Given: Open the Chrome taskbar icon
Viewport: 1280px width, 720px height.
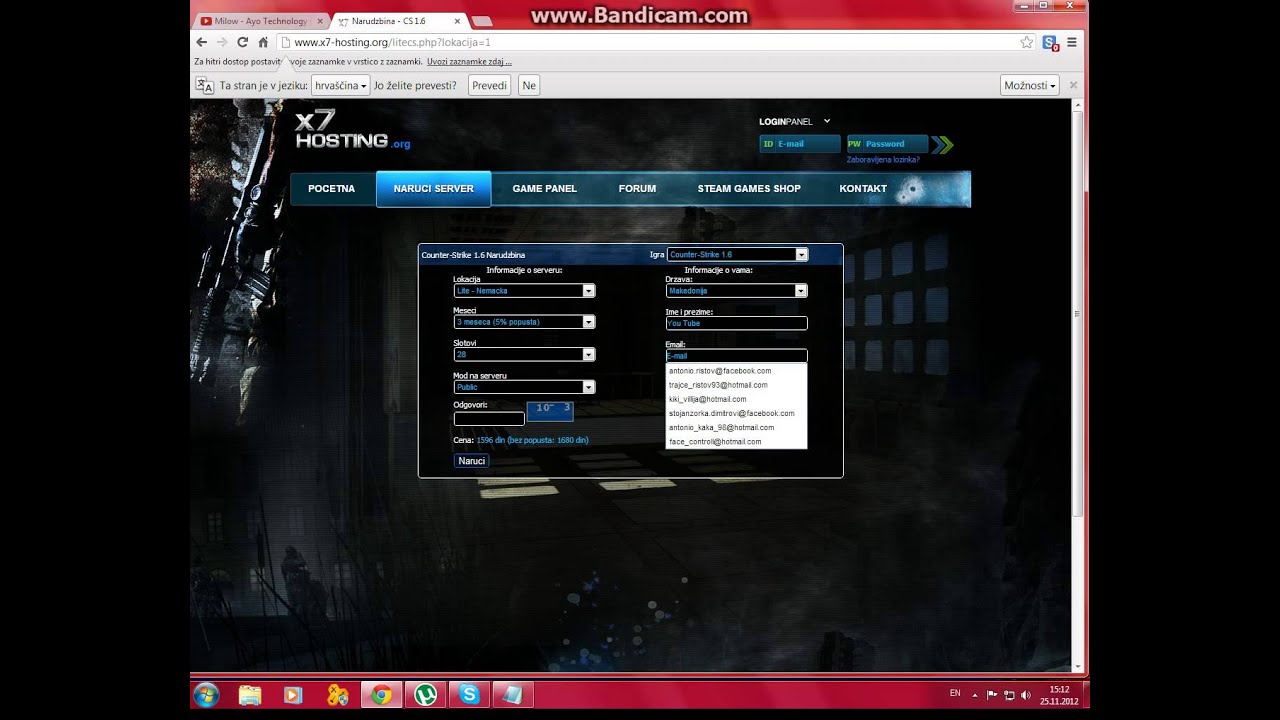Looking at the screenshot, I should (x=381, y=694).
